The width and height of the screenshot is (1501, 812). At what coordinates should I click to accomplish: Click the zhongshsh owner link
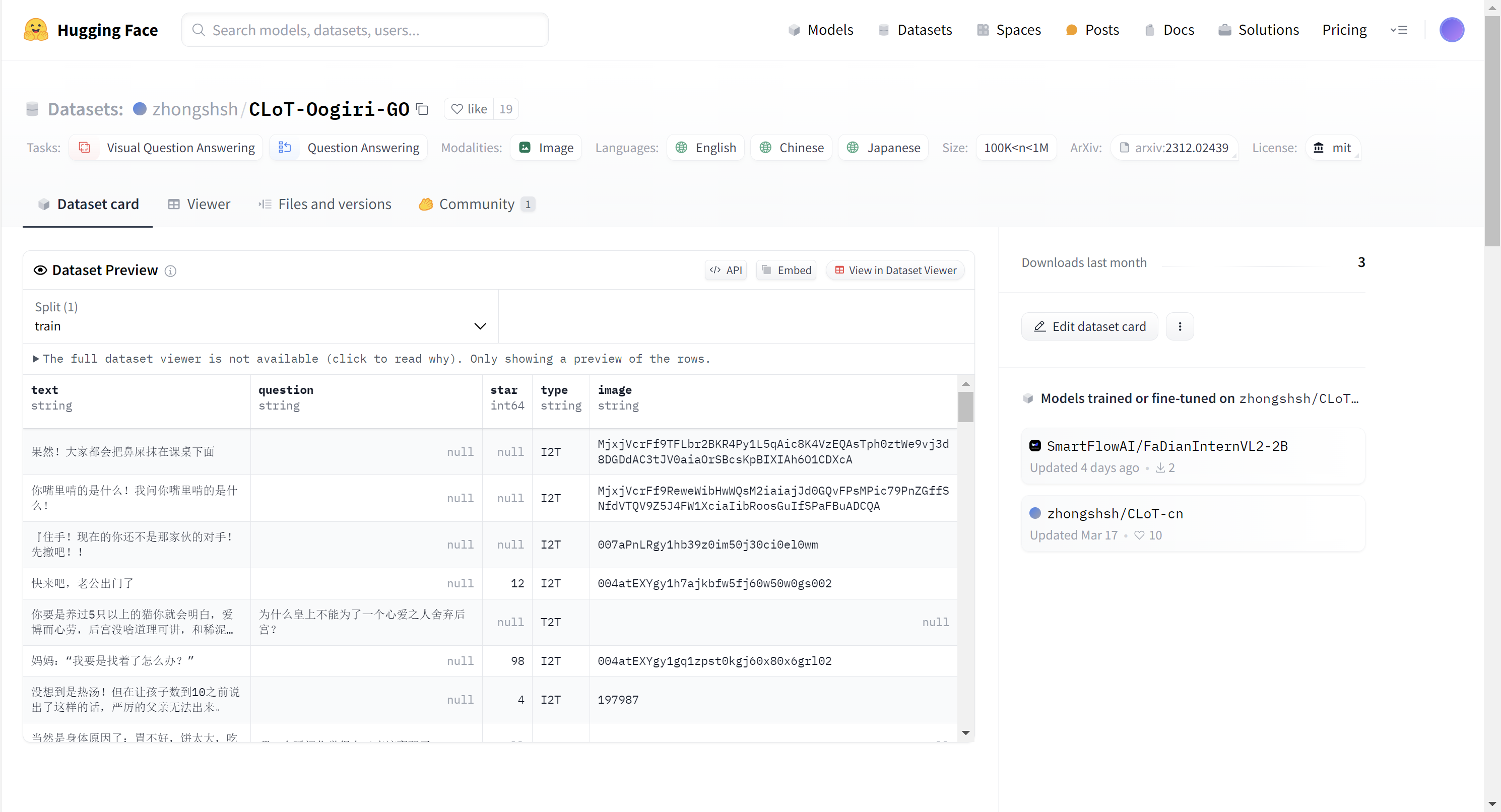pyautogui.click(x=195, y=109)
